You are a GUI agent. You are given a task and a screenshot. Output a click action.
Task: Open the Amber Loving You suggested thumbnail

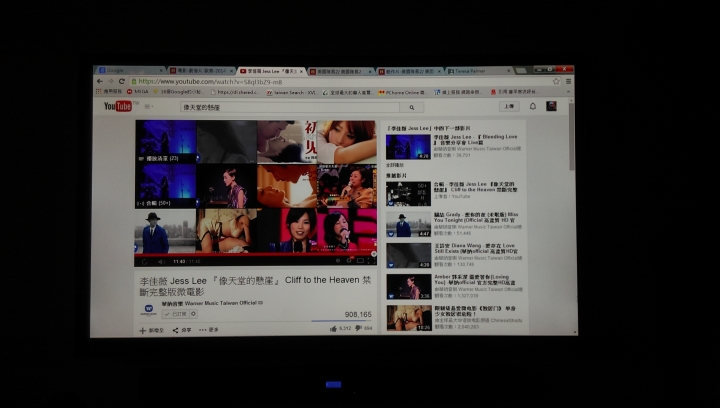point(408,287)
